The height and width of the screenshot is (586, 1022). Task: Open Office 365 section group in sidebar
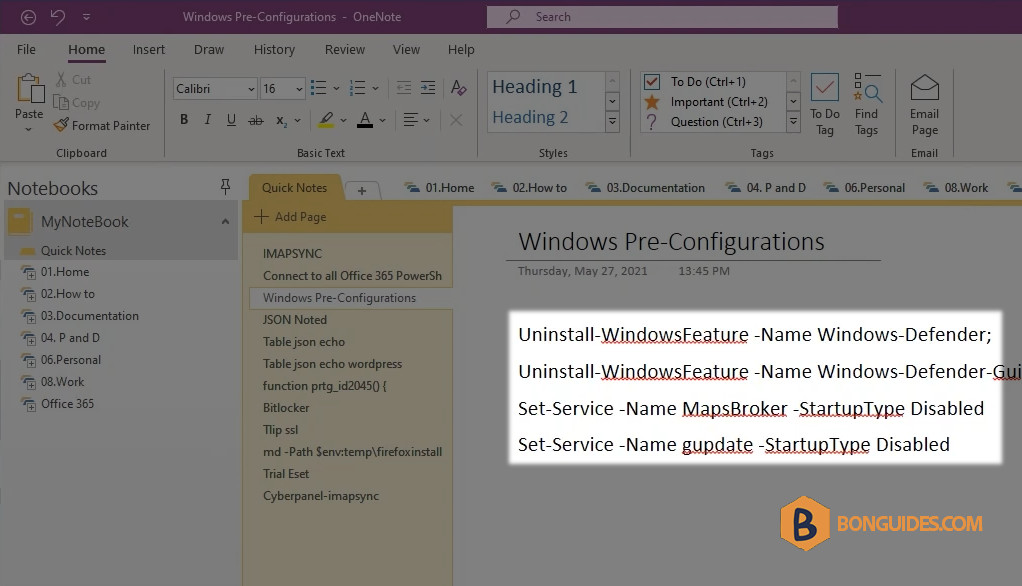click(x=67, y=404)
